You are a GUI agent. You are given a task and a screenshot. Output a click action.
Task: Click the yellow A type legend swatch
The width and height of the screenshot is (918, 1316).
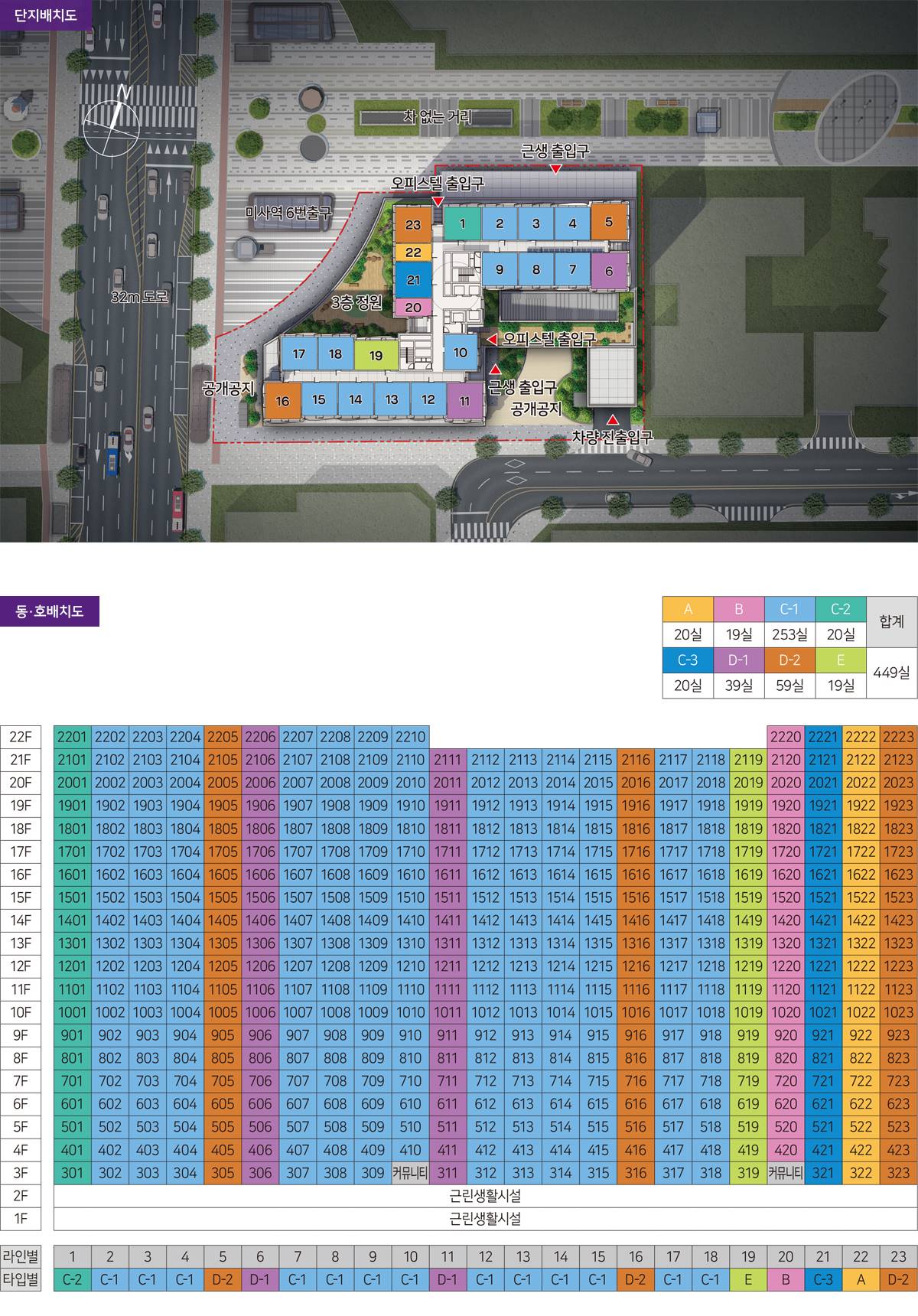(x=688, y=609)
